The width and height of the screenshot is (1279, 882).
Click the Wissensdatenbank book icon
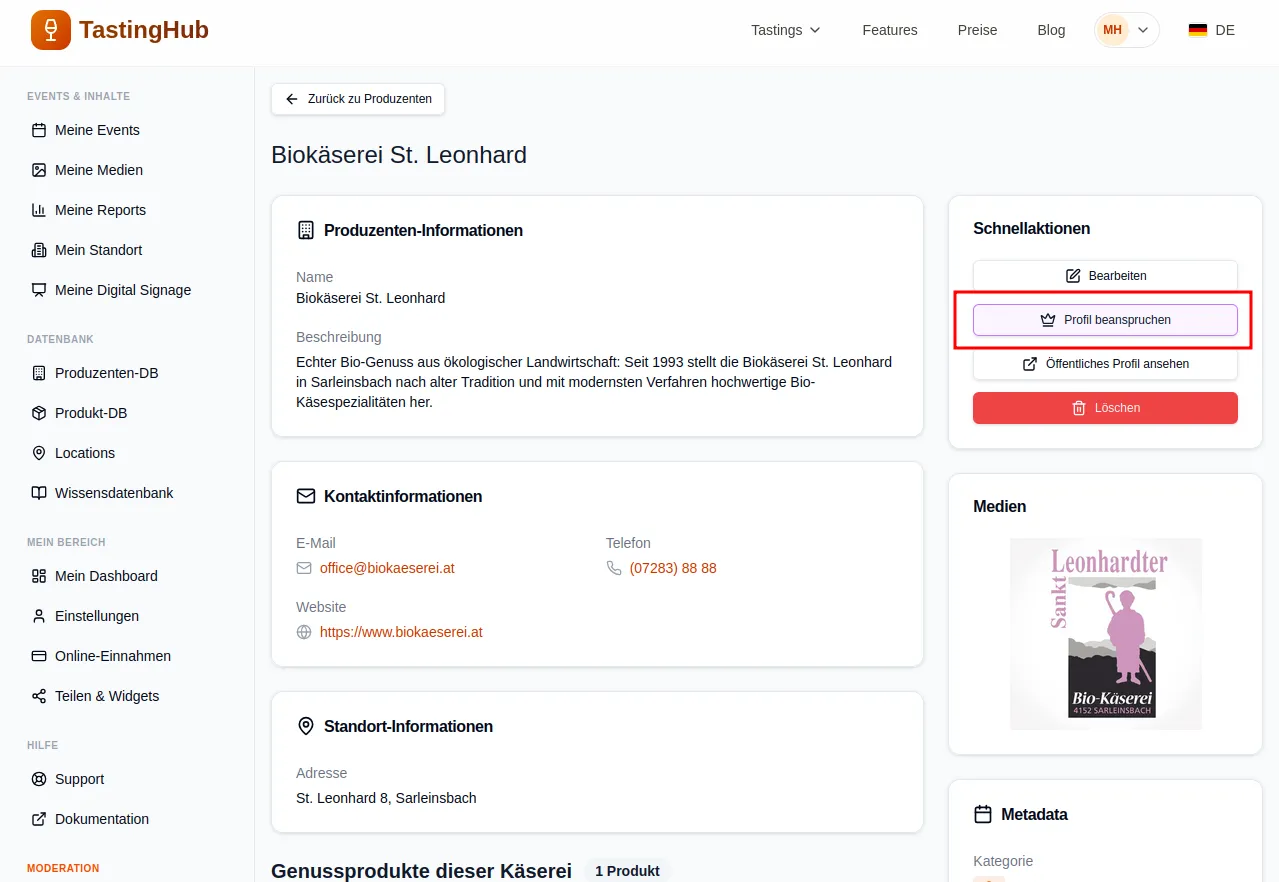point(39,493)
